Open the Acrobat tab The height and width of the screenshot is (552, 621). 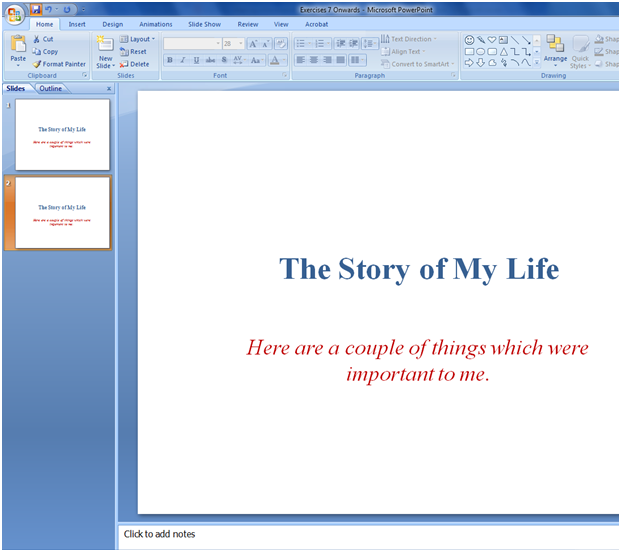[316, 24]
